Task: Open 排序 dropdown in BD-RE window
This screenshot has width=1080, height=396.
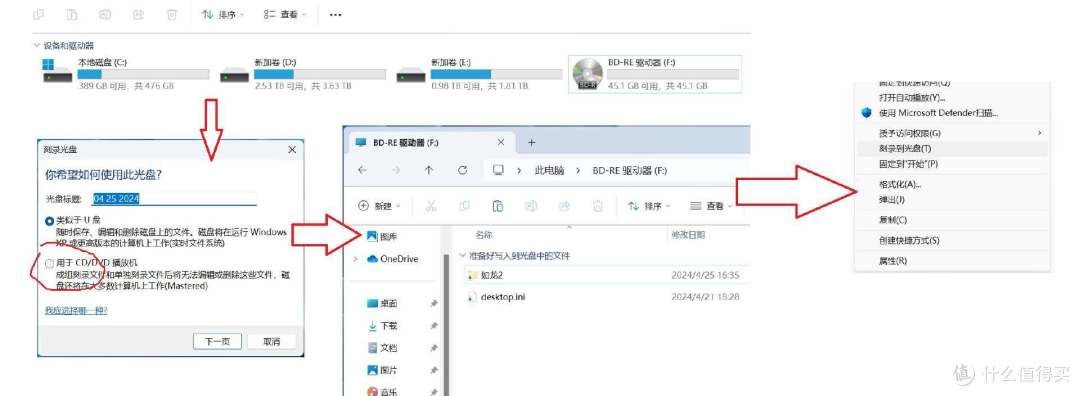Action: (648, 205)
